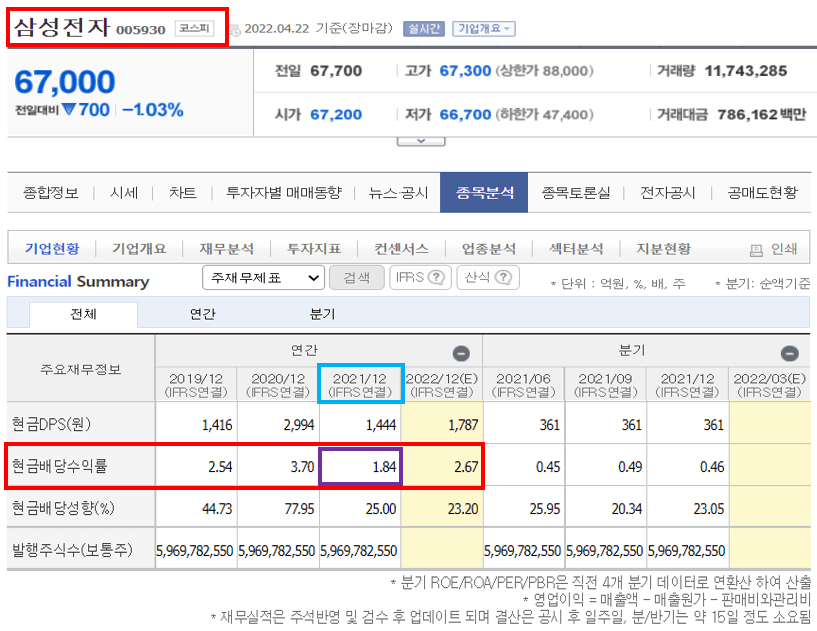The height and width of the screenshot is (631, 817).
Task: Click the 1,787 estimated DPS cell
Action: (x=442, y=425)
